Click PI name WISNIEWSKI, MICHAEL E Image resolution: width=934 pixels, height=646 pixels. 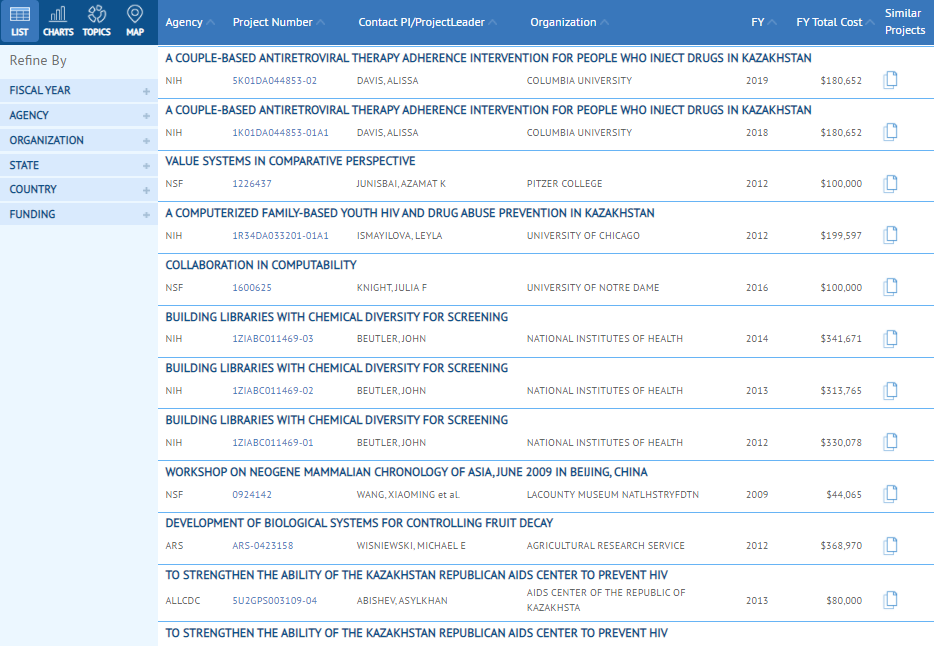coord(411,546)
